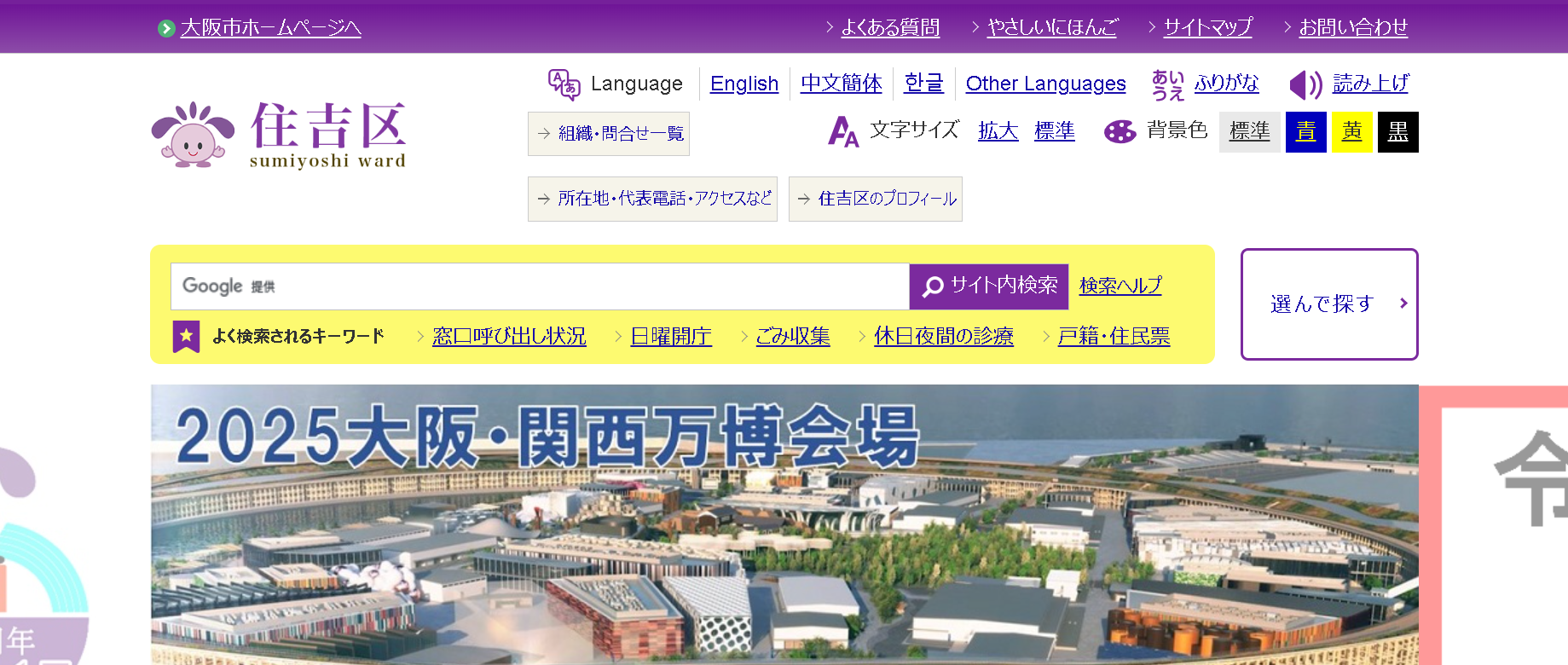
Task: Click the Sumiyoshi ward mascot logo
Action: 193,135
